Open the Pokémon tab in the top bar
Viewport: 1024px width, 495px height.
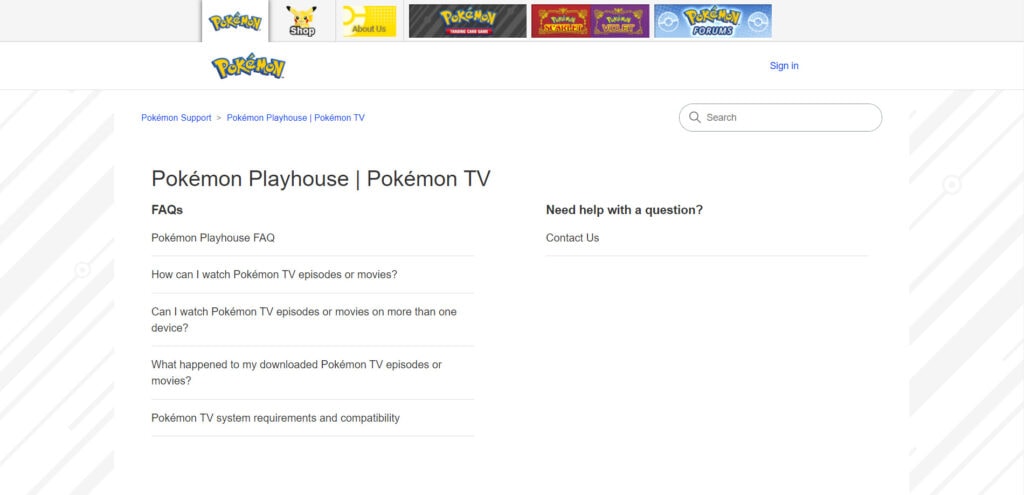(x=235, y=22)
